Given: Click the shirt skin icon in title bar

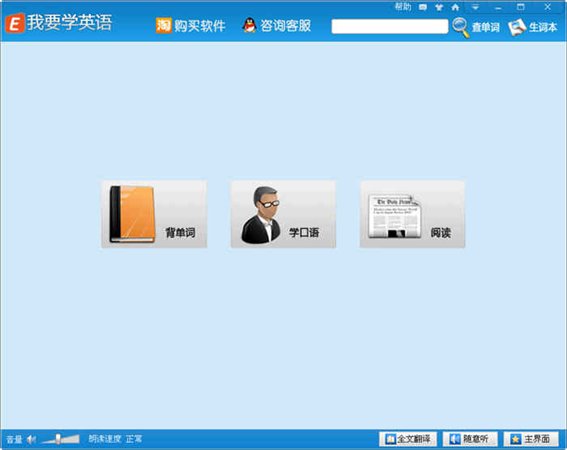Looking at the screenshot, I should [439, 7].
